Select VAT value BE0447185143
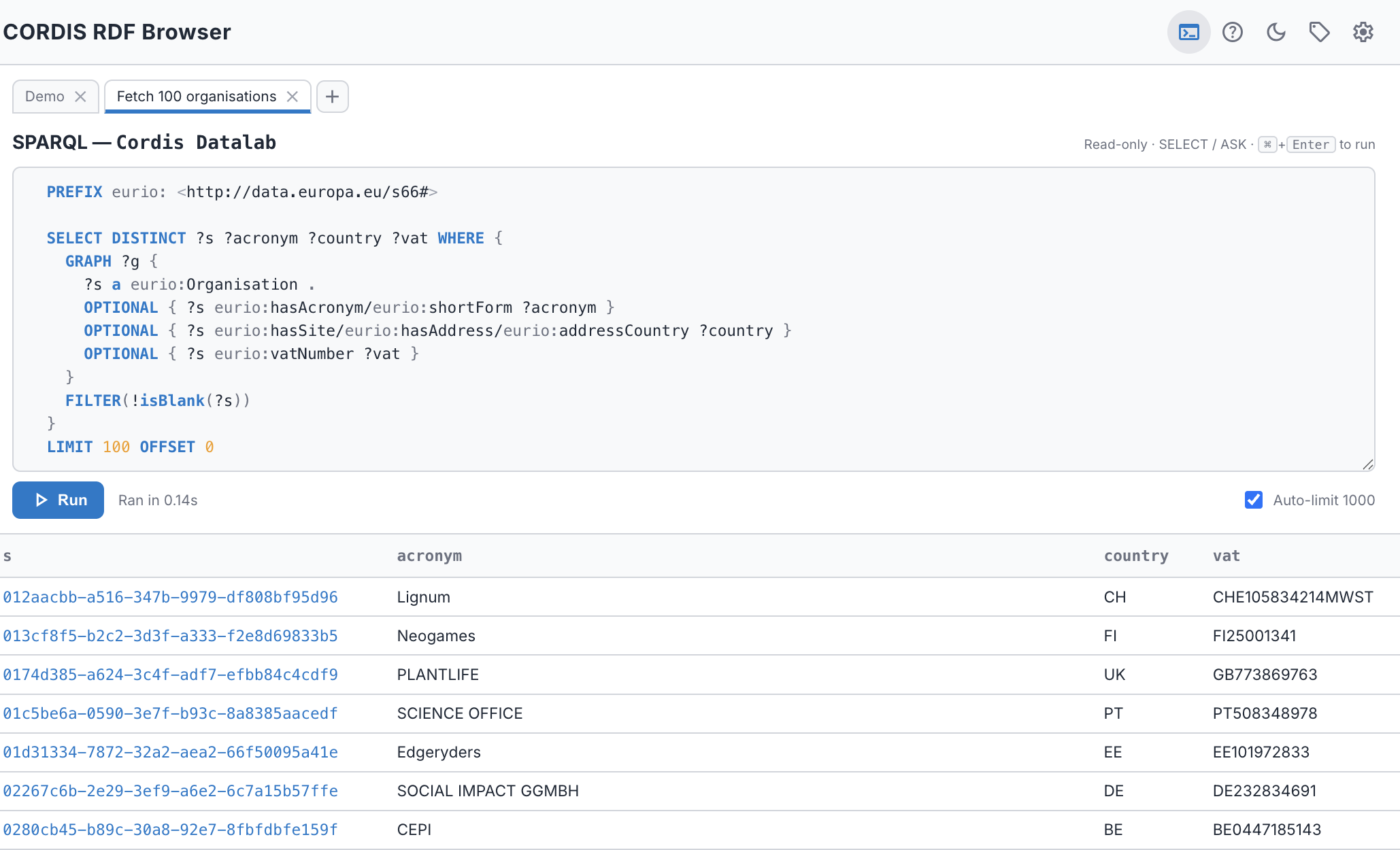 tap(1267, 830)
